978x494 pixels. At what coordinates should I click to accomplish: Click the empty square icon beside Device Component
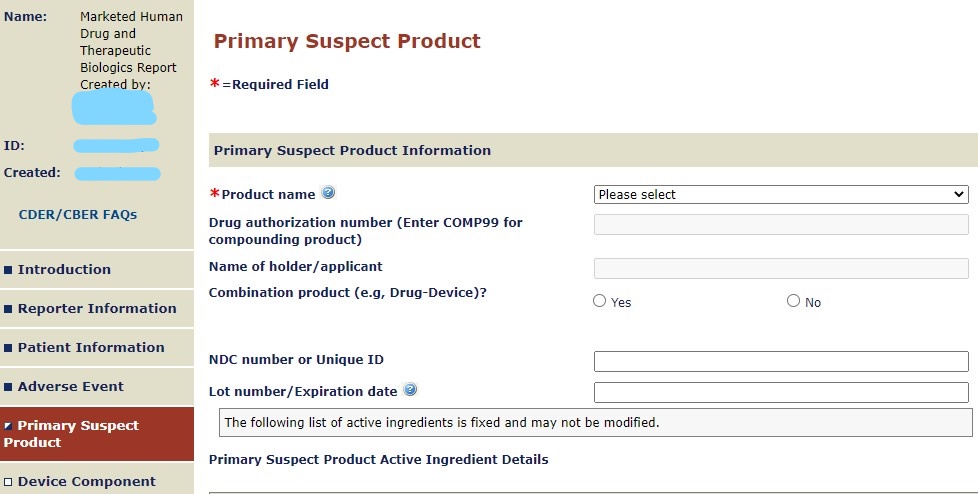pyautogui.click(x=9, y=482)
